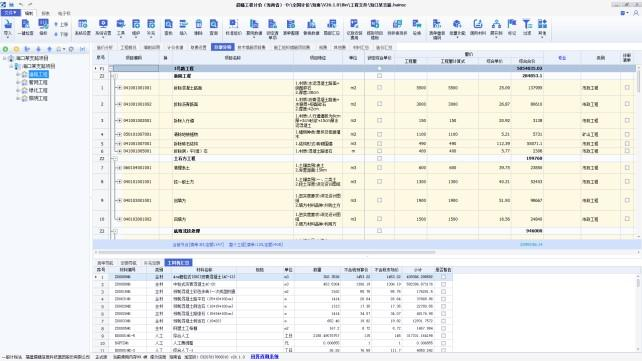Open the 取费设置 sub-tab

[x=199, y=47]
